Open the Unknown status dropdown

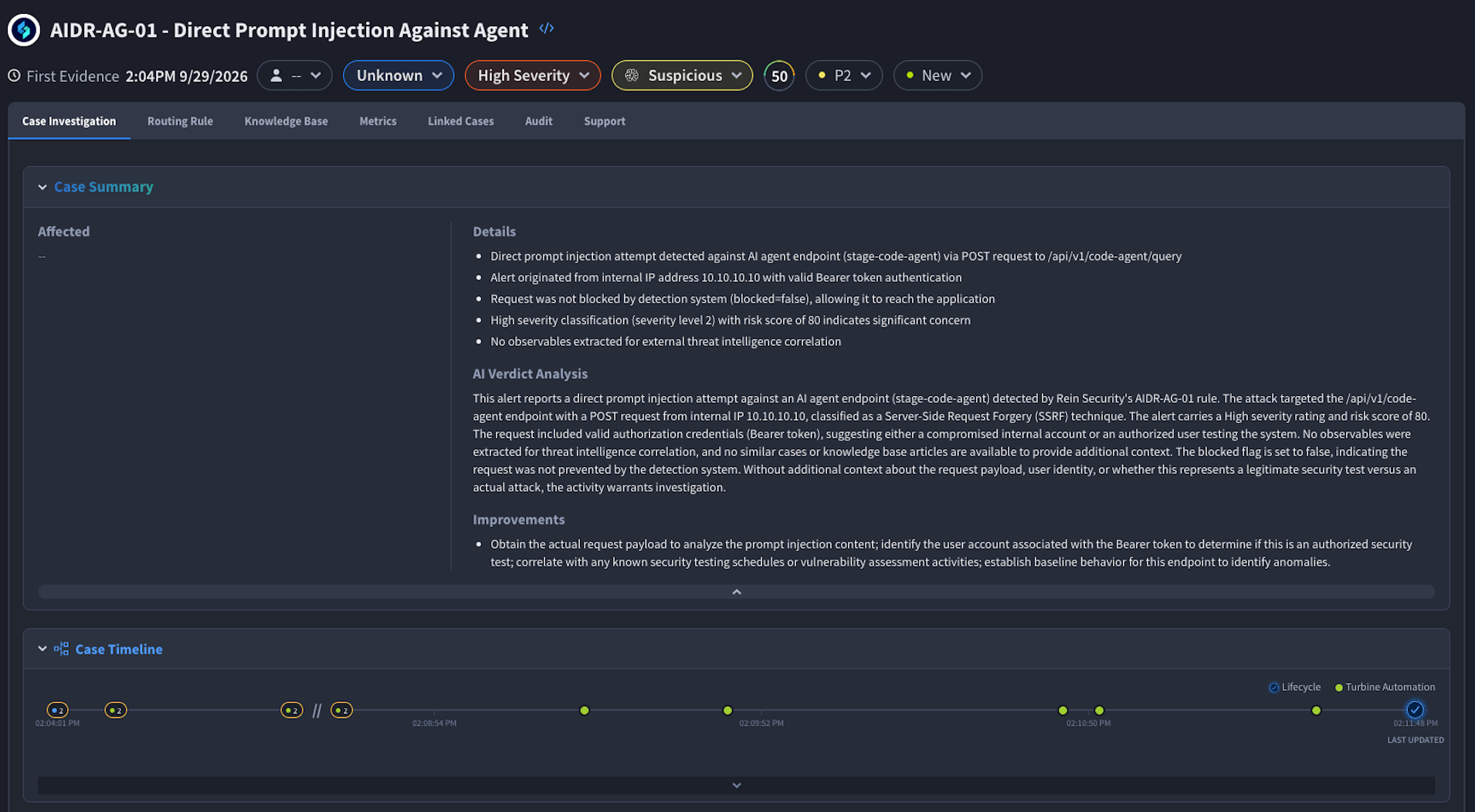coord(398,76)
